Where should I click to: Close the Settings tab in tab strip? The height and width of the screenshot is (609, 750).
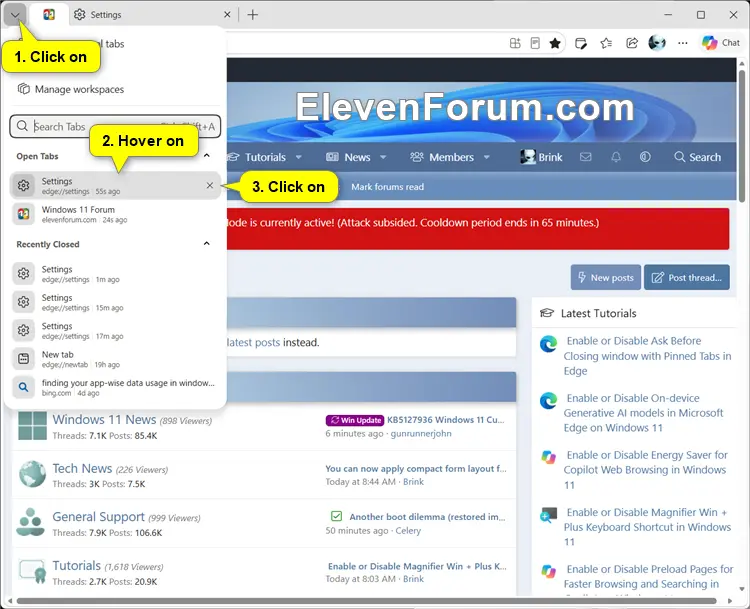click(227, 15)
